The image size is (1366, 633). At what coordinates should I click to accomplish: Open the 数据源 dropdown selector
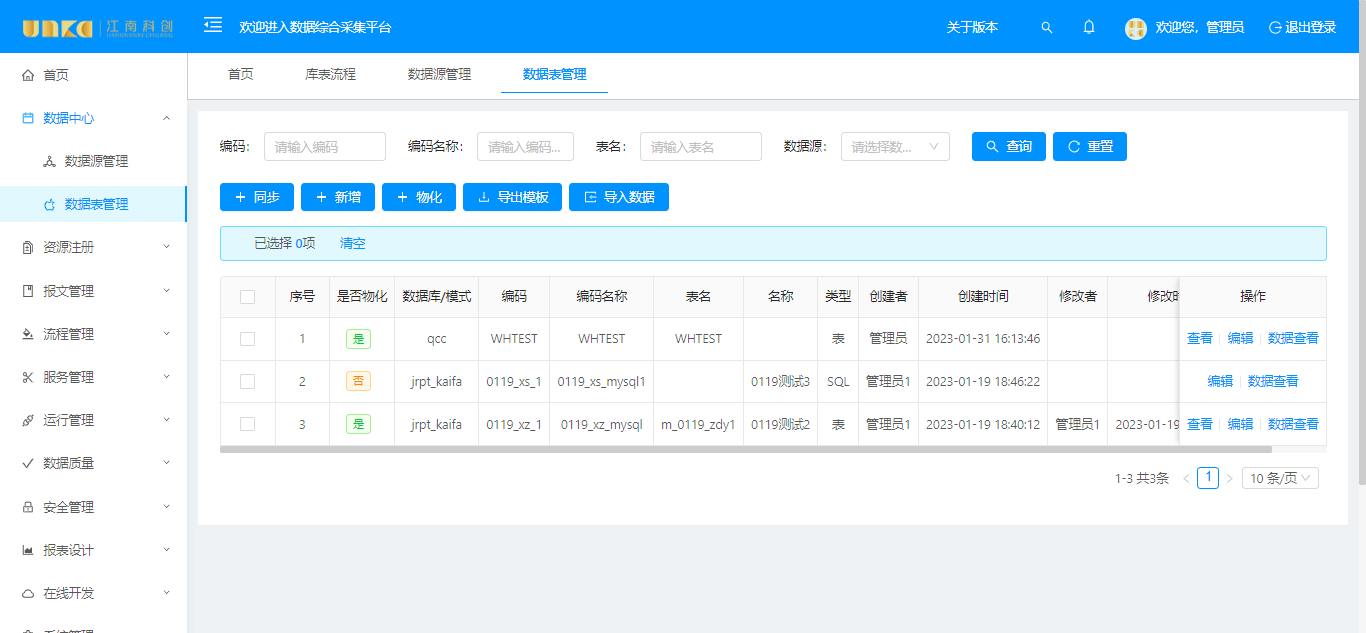click(x=895, y=147)
